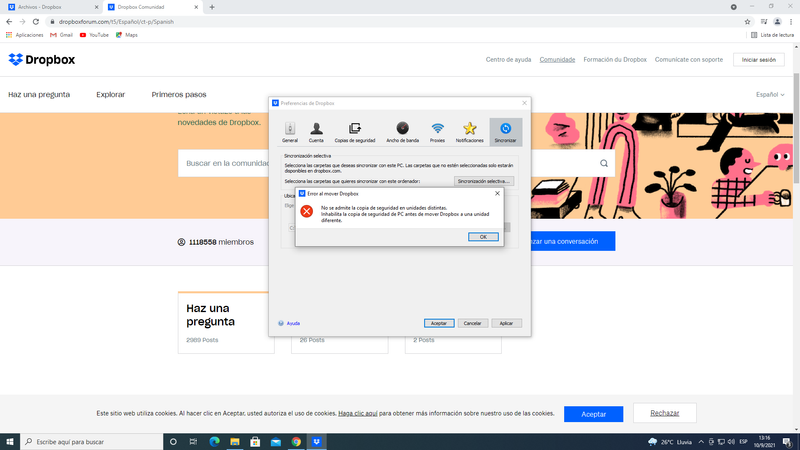Viewport: 800px width, 450px height.
Task: Open Comunícate con soporte link
Action: click(689, 60)
